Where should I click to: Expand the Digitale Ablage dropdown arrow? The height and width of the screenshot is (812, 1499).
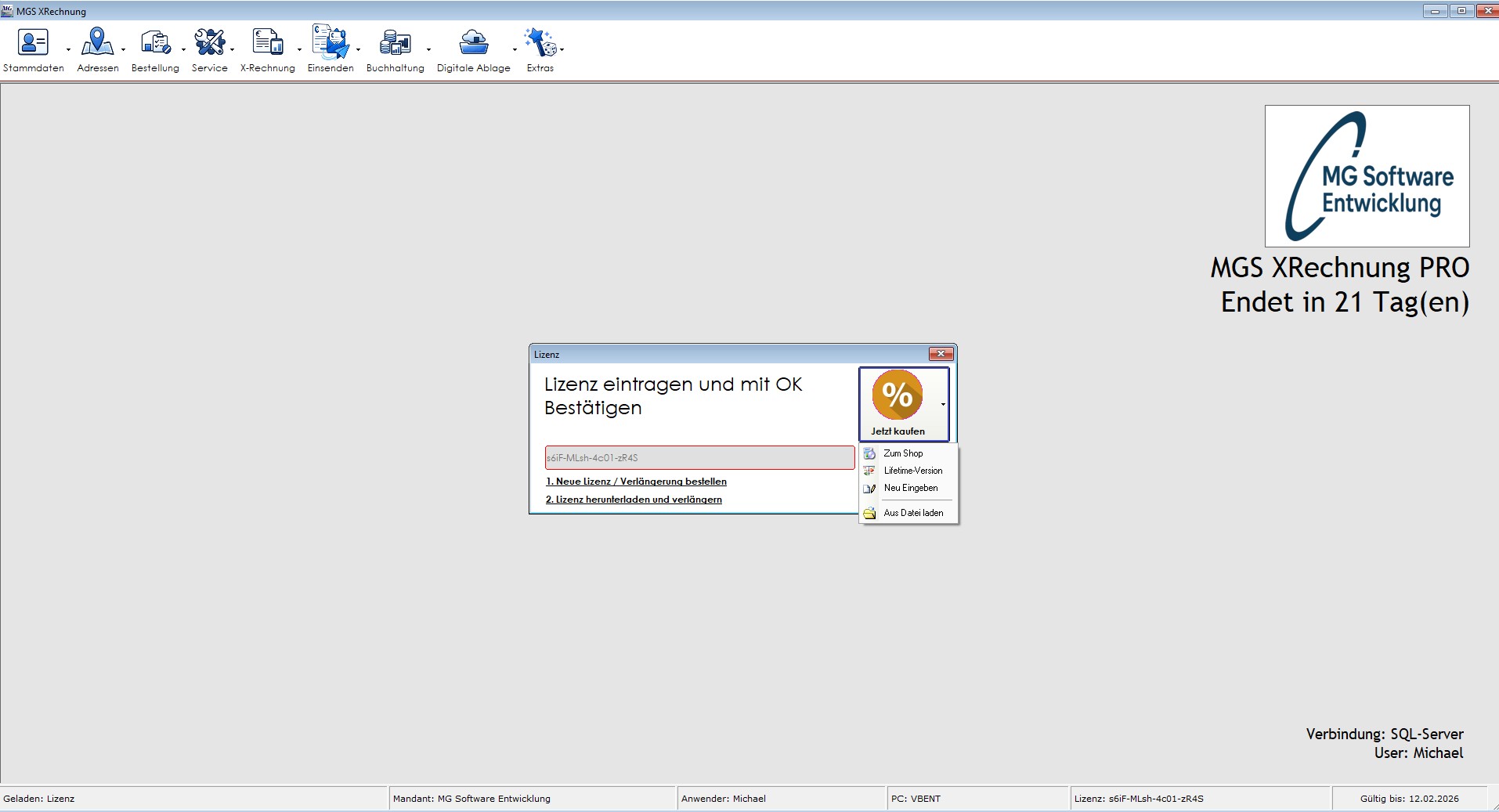(x=515, y=49)
